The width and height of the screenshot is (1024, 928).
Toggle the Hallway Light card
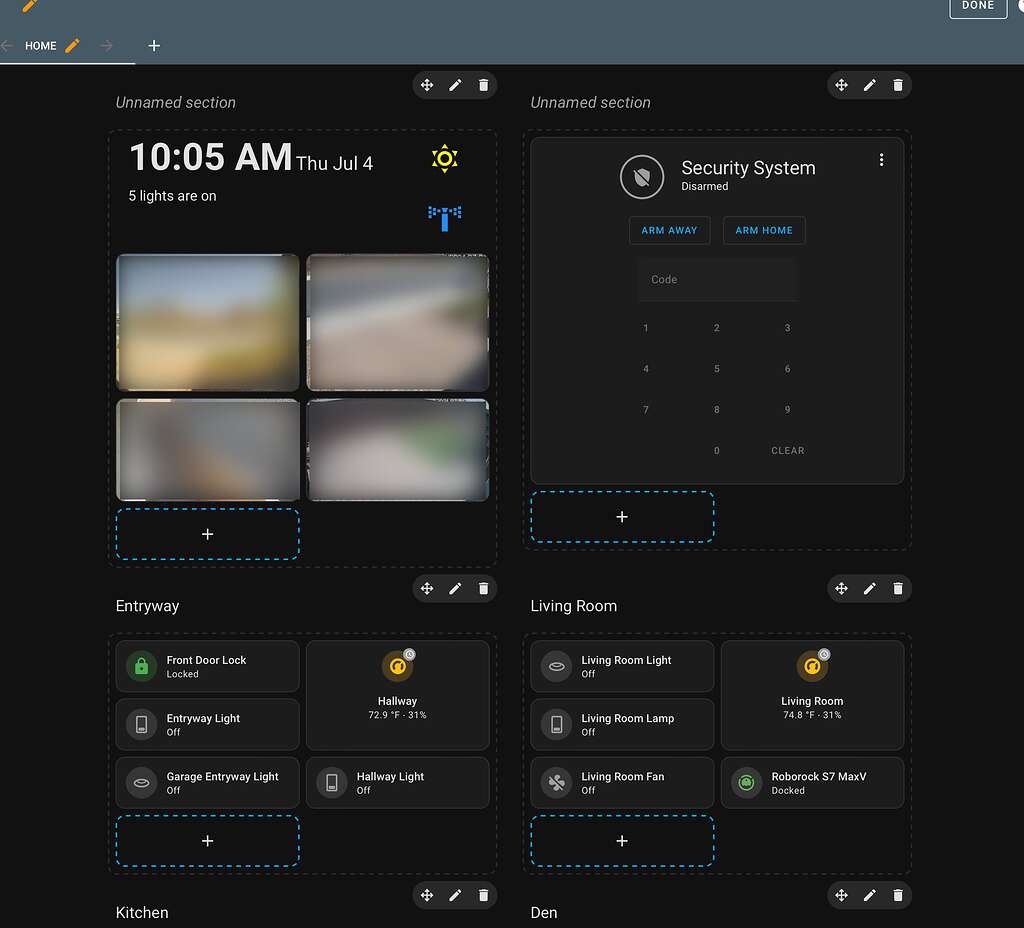coord(397,783)
